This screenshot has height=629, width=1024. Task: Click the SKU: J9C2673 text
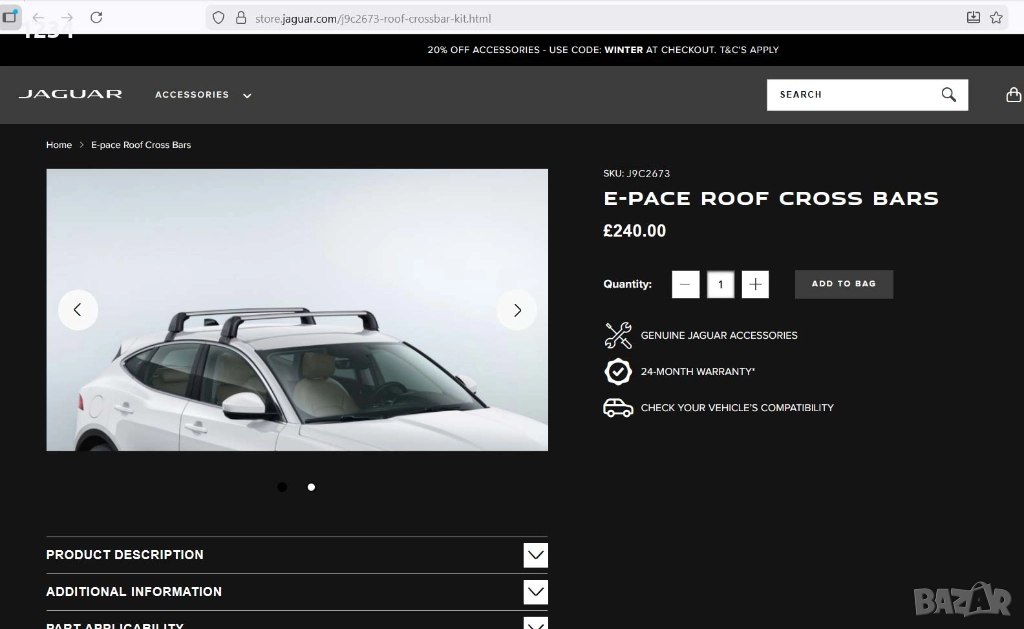(637, 174)
